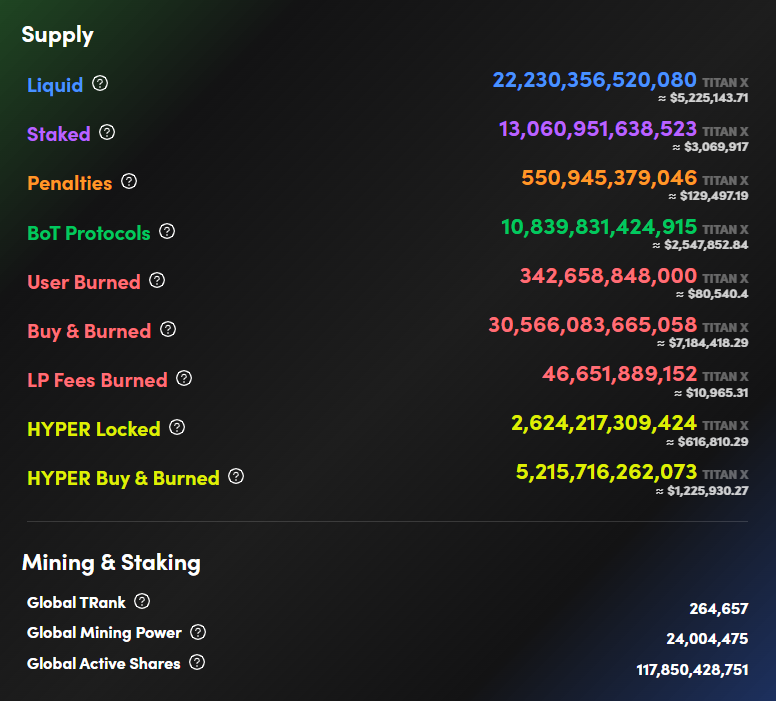Select the Global Active Shares value 117,850,428,751

point(692,670)
